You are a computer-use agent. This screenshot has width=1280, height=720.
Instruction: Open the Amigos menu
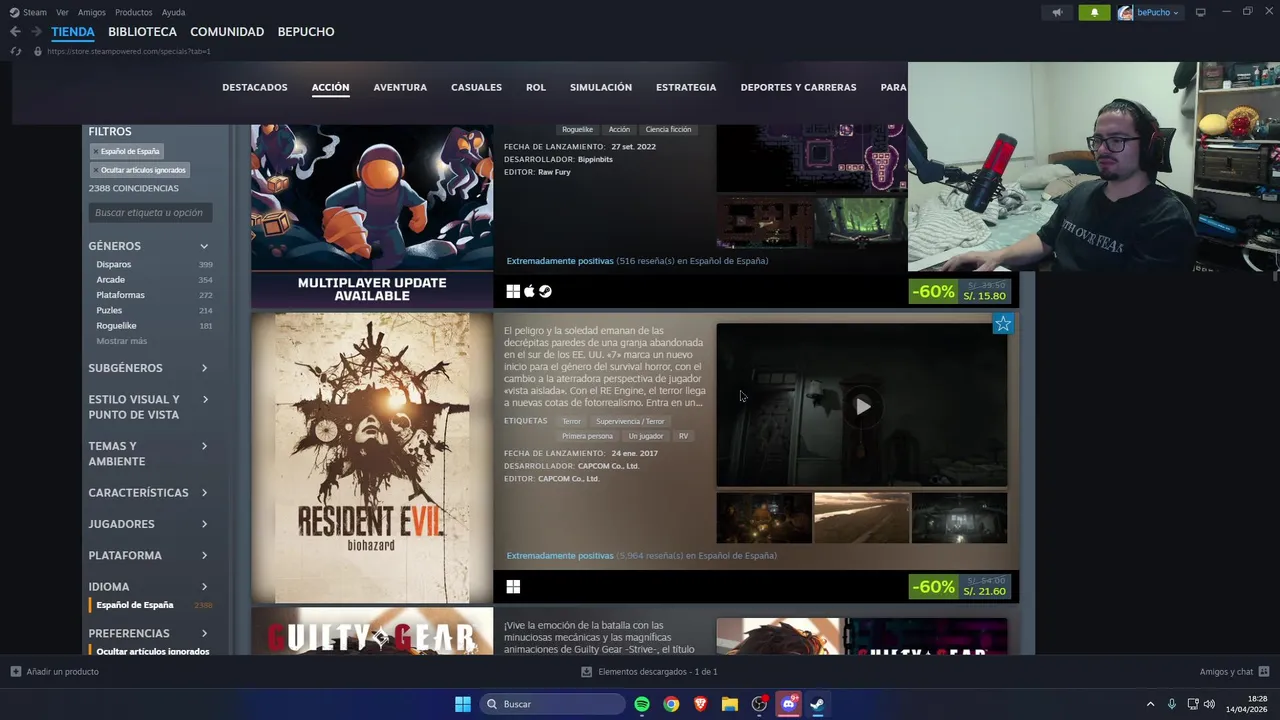click(x=92, y=12)
